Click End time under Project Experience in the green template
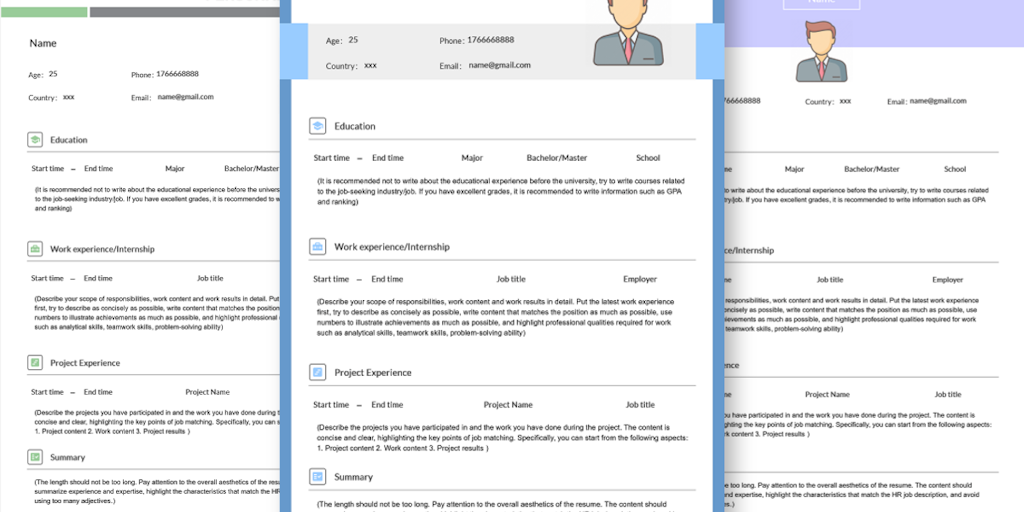 tap(98, 392)
